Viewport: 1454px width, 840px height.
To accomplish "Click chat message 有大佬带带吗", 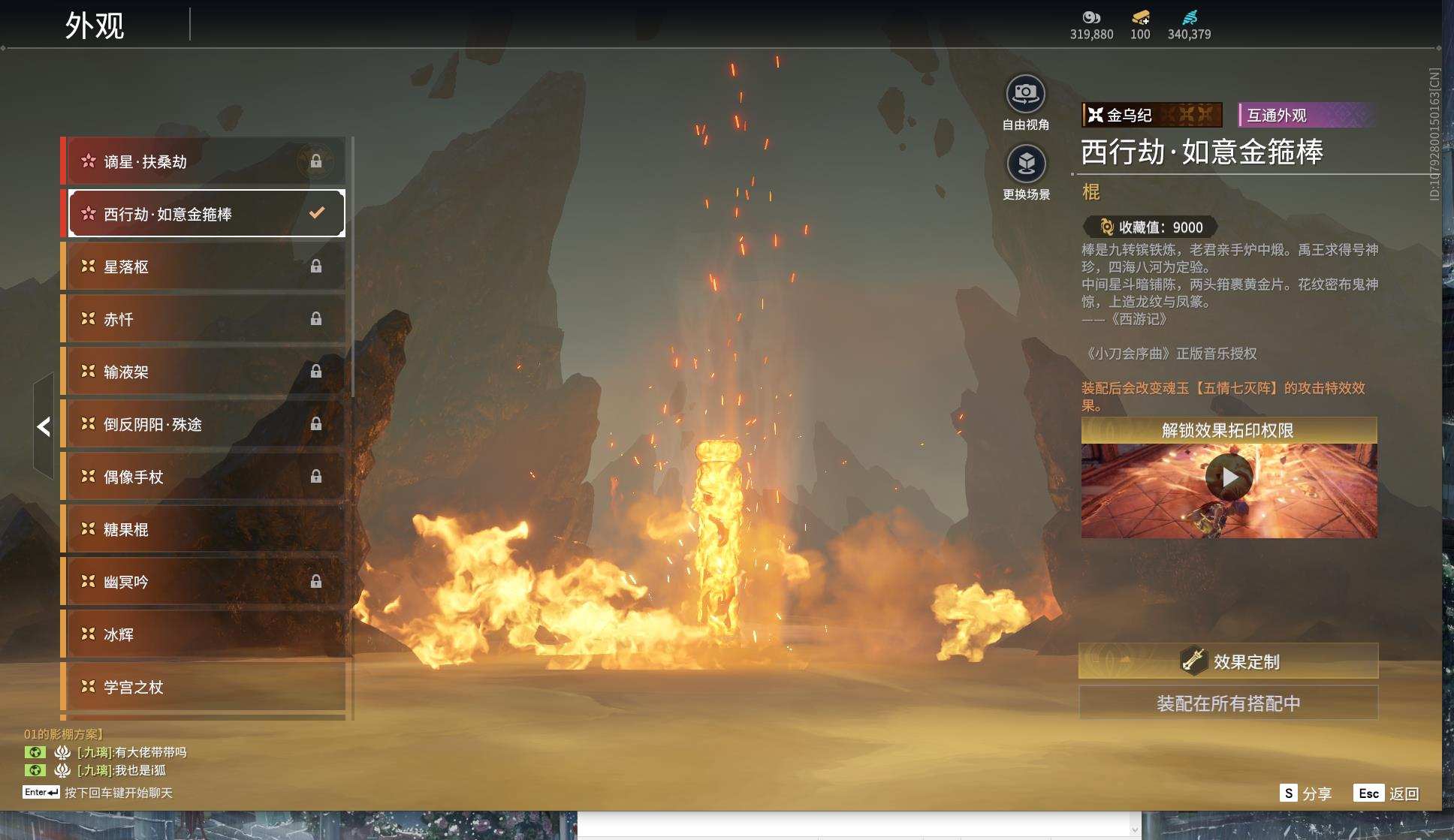I will coord(150,752).
